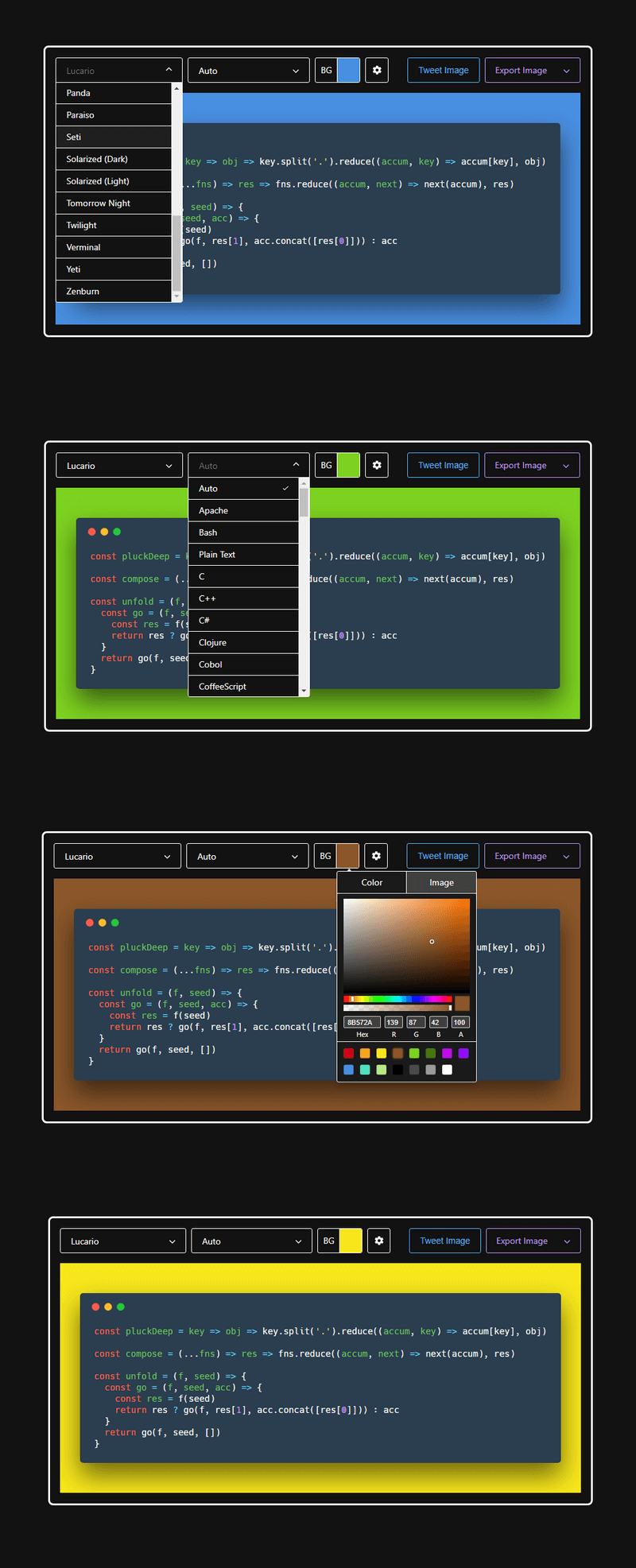
Task: Pick the red preset swatch
Action: click(x=348, y=1053)
